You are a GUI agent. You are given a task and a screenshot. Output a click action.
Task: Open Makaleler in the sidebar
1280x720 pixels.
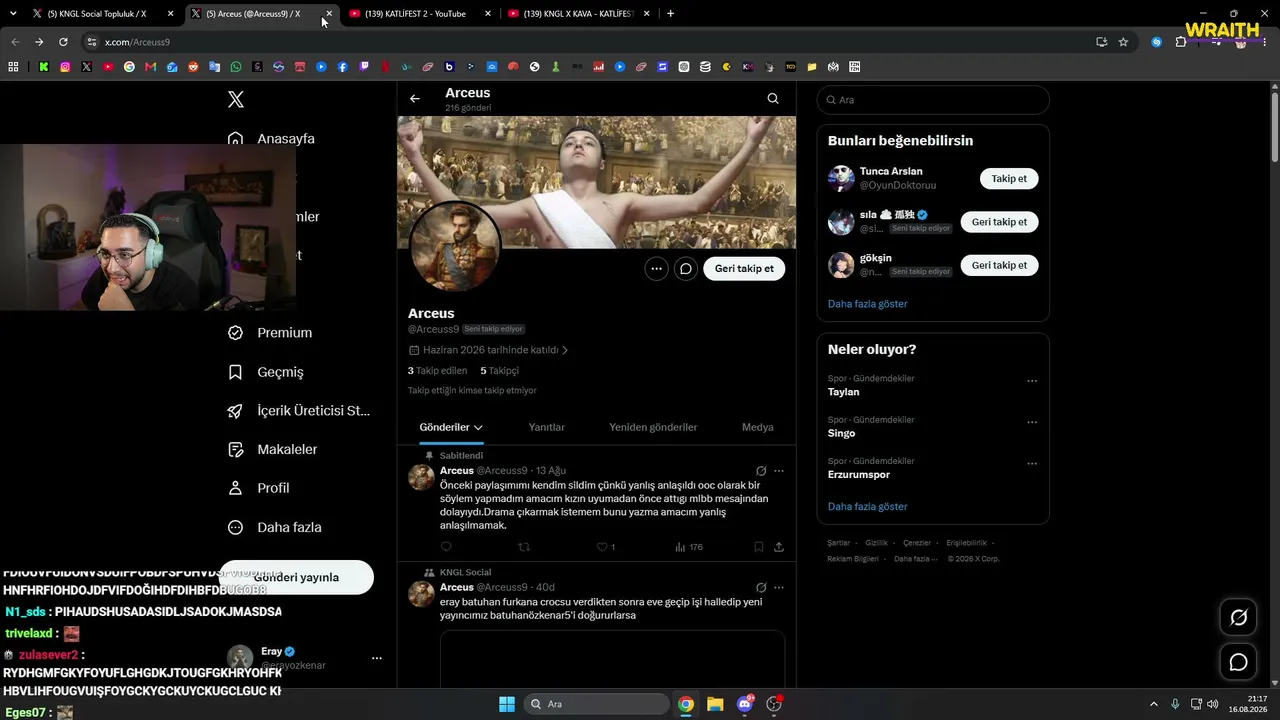(x=273, y=450)
